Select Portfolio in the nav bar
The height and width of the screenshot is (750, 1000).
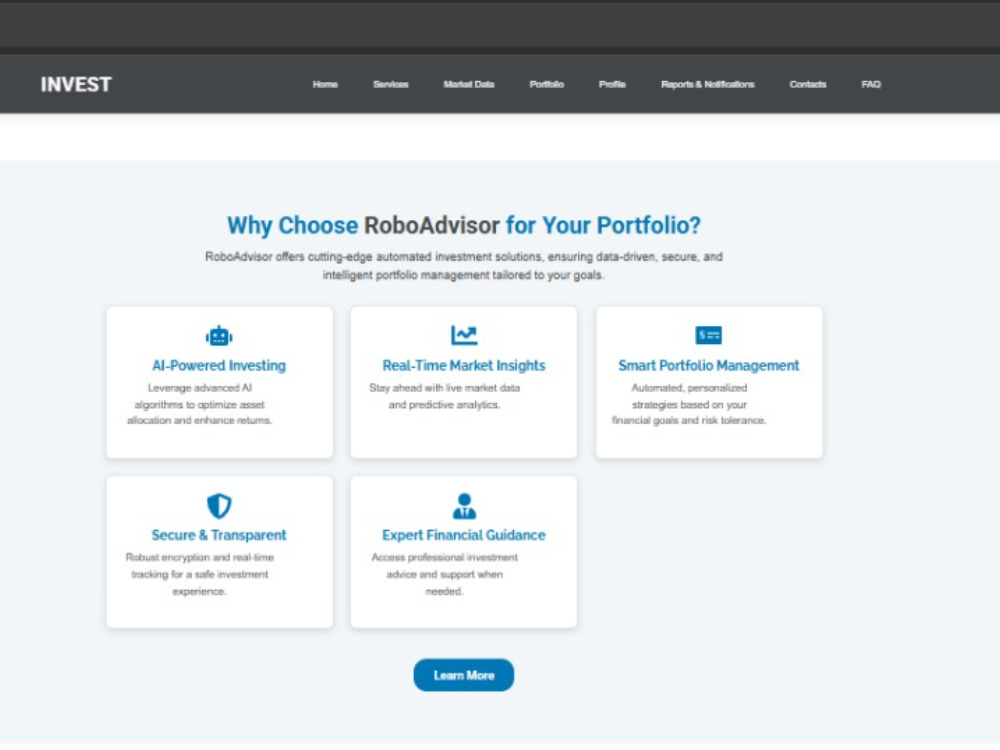pyautogui.click(x=547, y=84)
